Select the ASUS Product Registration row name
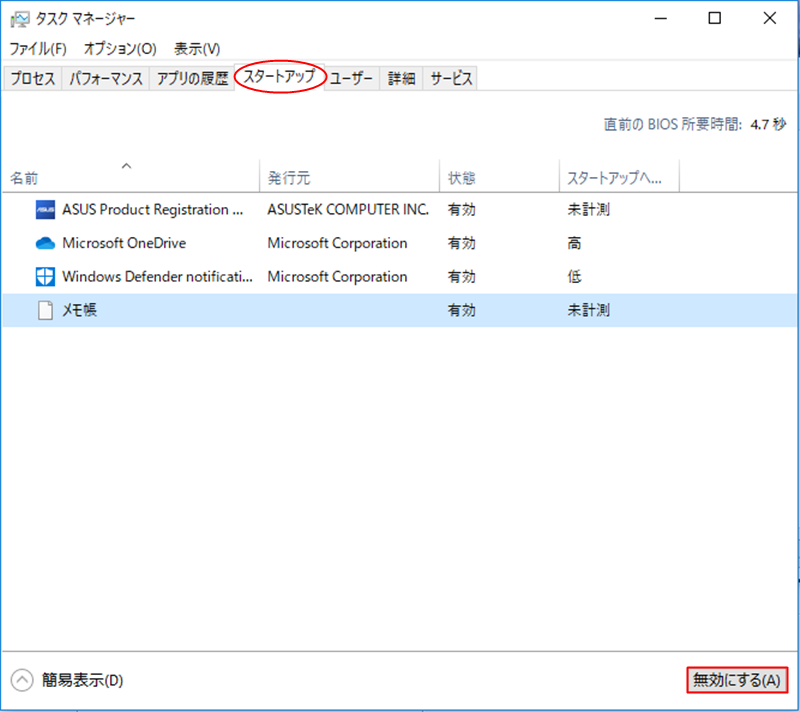 pos(153,210)
